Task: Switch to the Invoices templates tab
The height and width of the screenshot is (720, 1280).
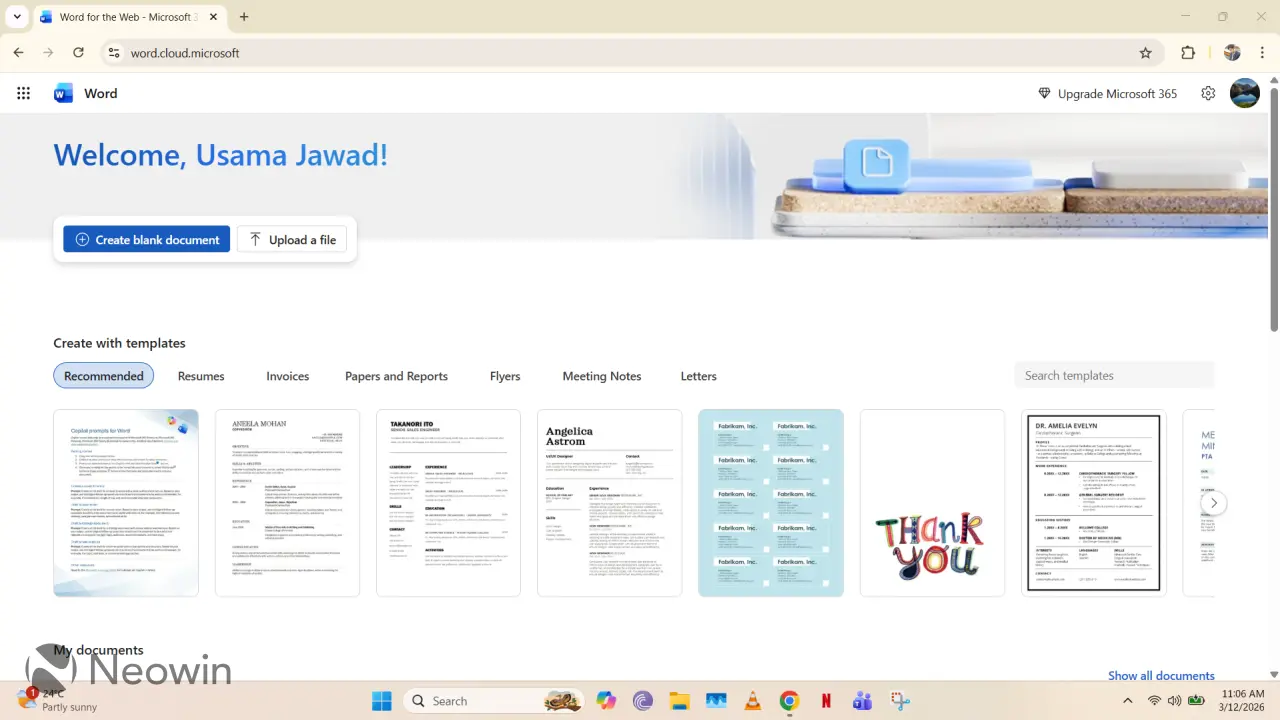Action: click(x=287, y=376)
